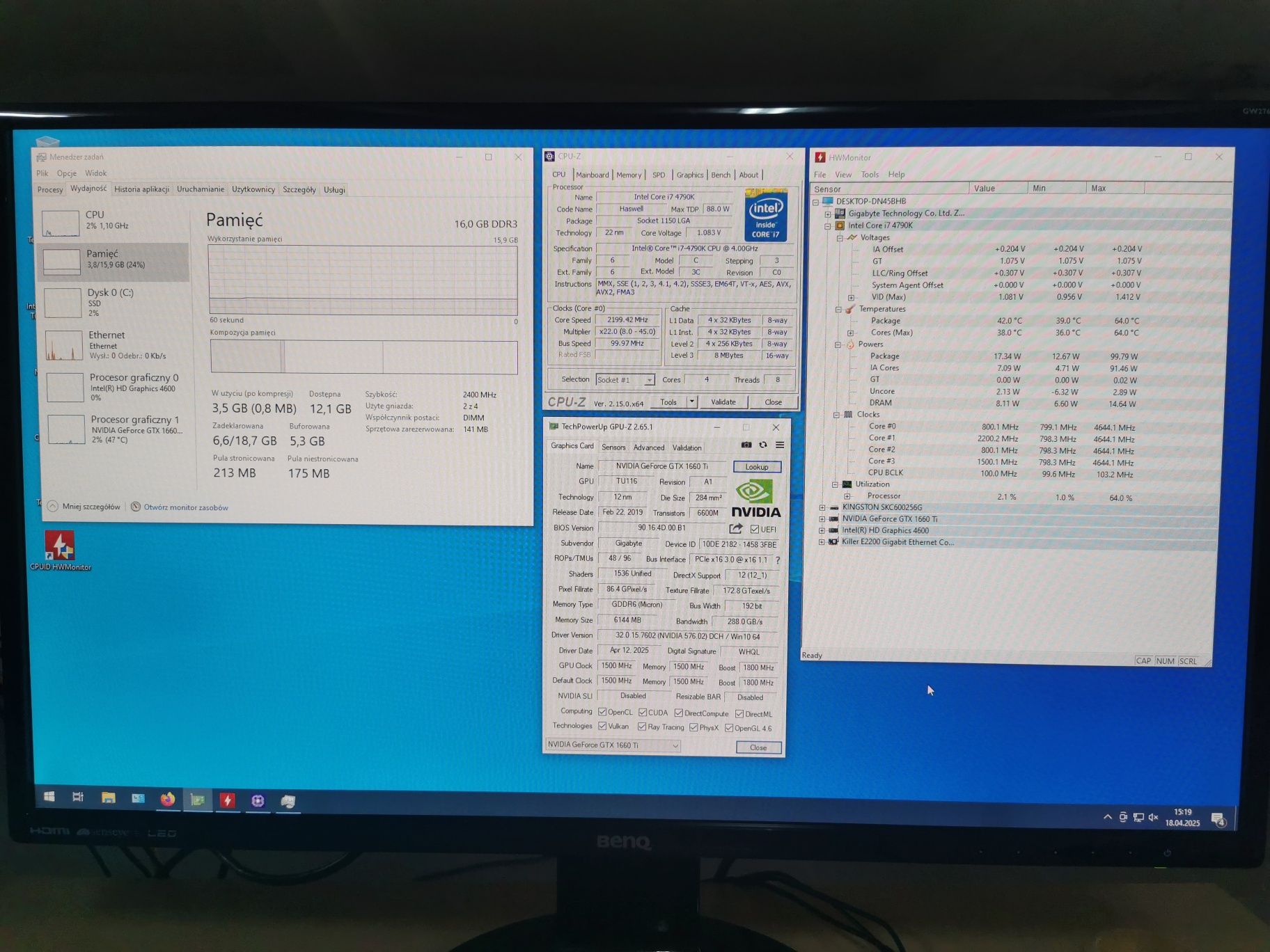Toggle the OpenCL checkbox

(x=602, y=712)
